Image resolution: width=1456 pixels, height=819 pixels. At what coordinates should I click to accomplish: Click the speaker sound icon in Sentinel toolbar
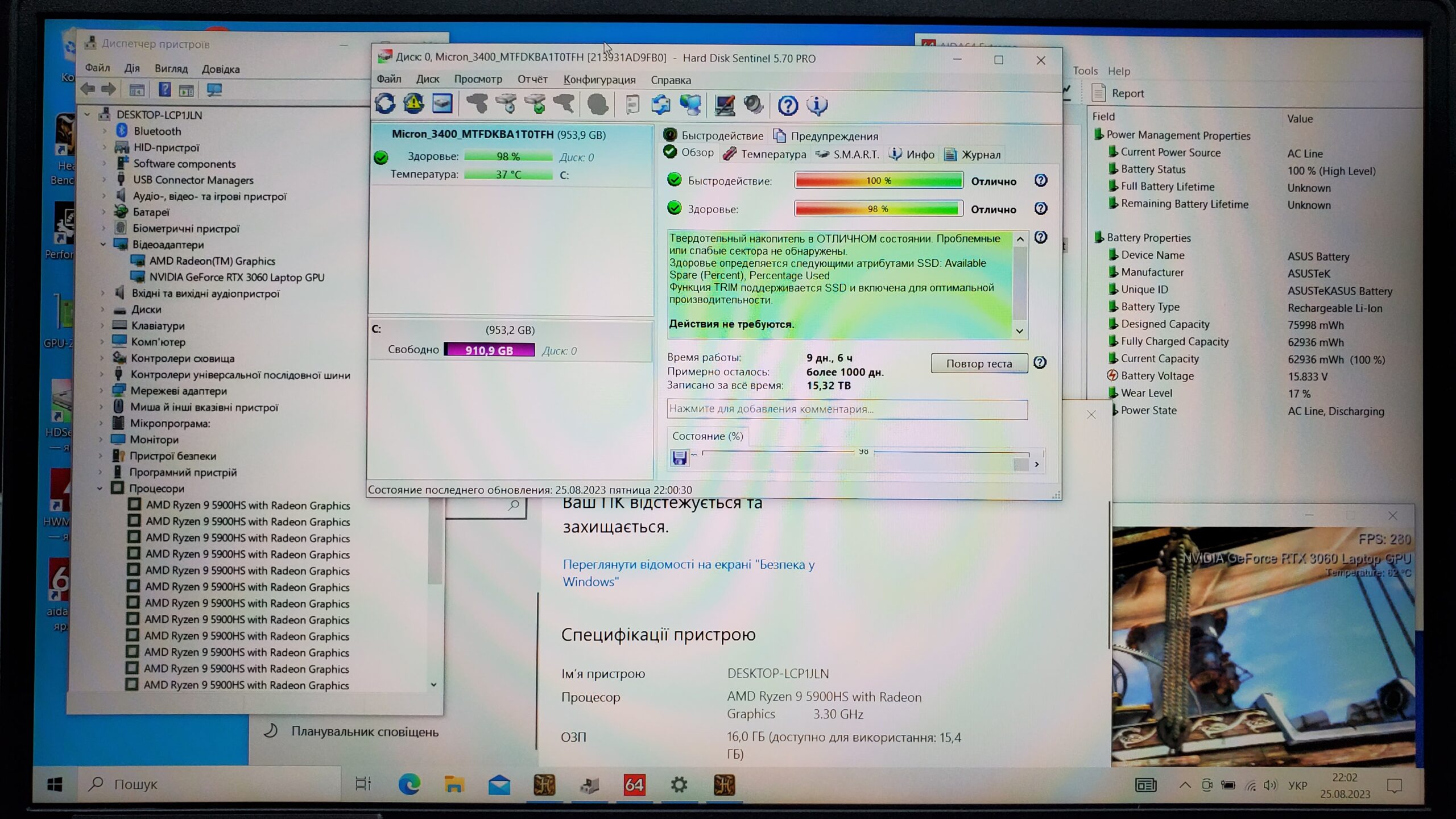[754, 105]
